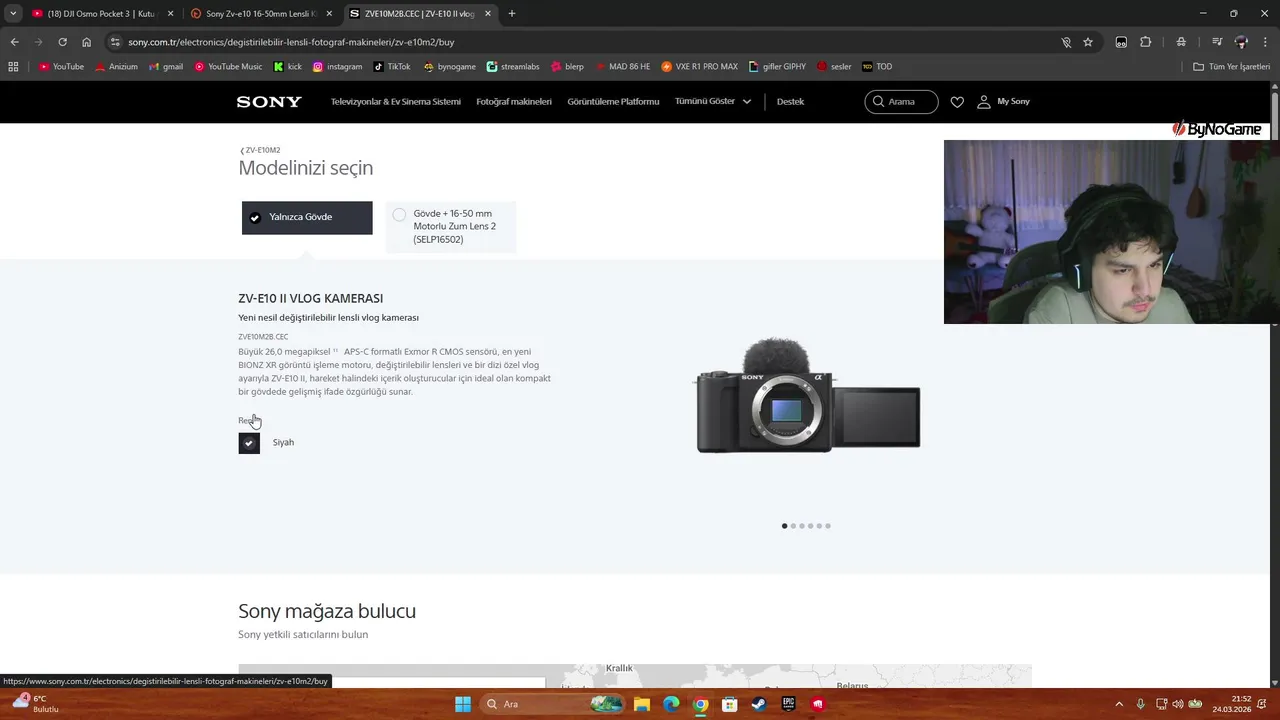
Task: Toggle the Siyah color checkbox
Action: point(249,442)
